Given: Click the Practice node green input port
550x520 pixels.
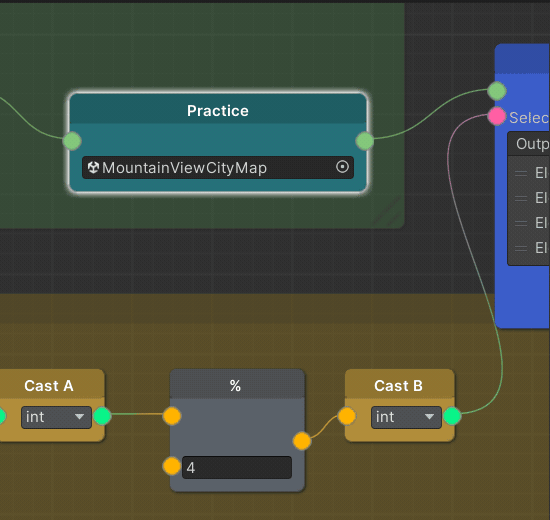Looking at the screenshot, I should (x=72, y=141).
